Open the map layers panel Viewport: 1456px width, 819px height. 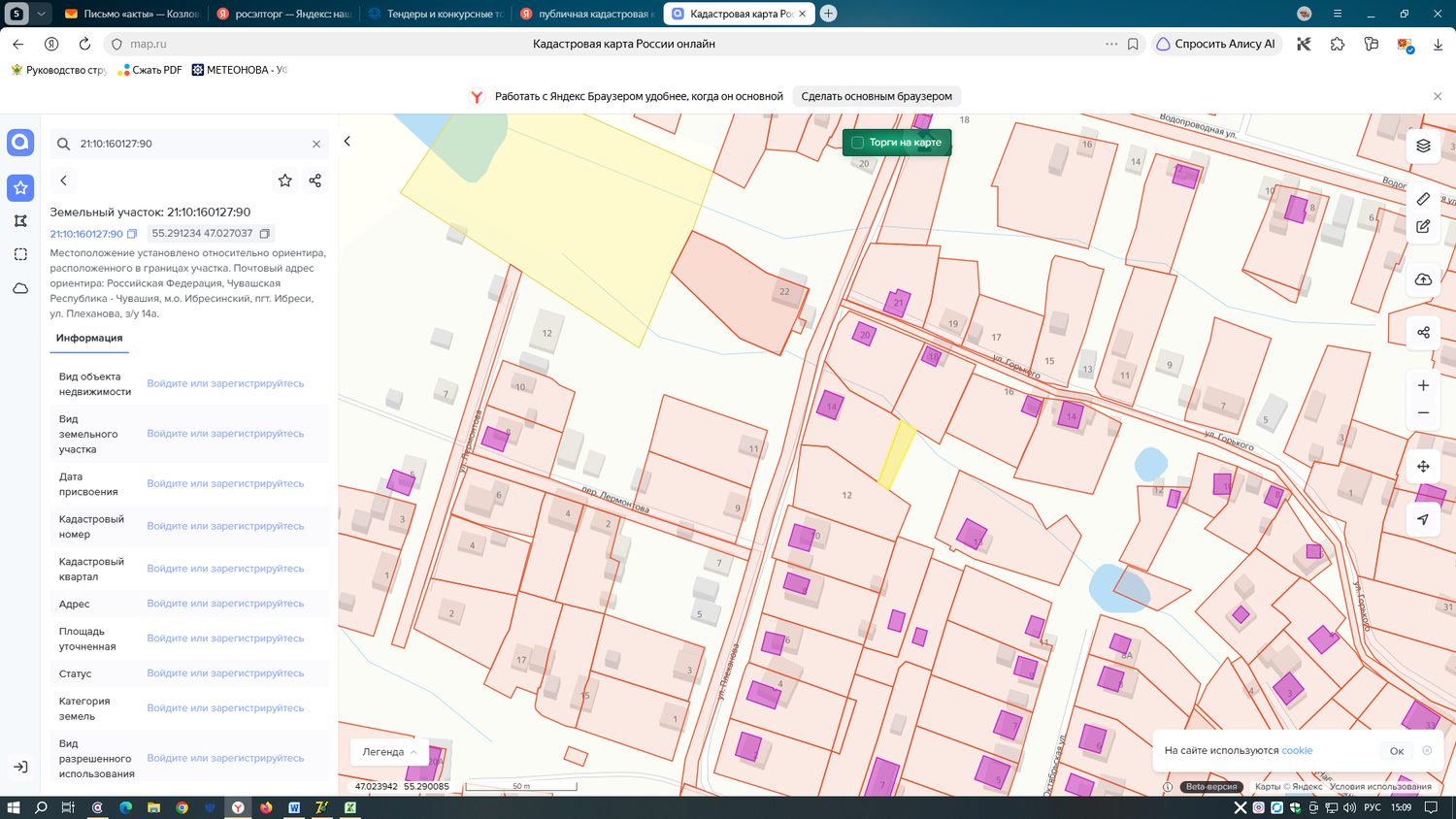pyautogui.click(x=1423, y=146)
